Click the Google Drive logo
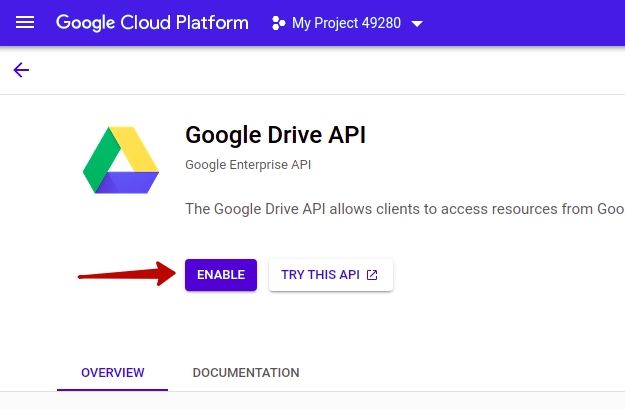 [121, 160]
